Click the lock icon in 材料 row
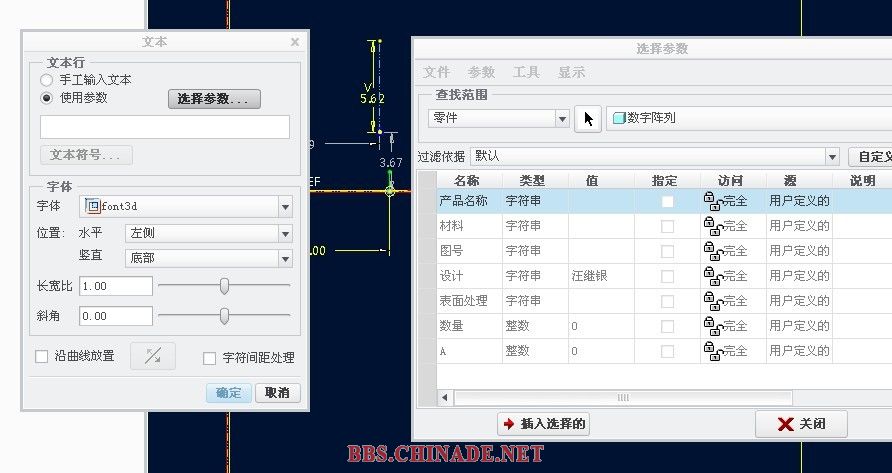The image size is (892, 473). [x=712, y=226]
